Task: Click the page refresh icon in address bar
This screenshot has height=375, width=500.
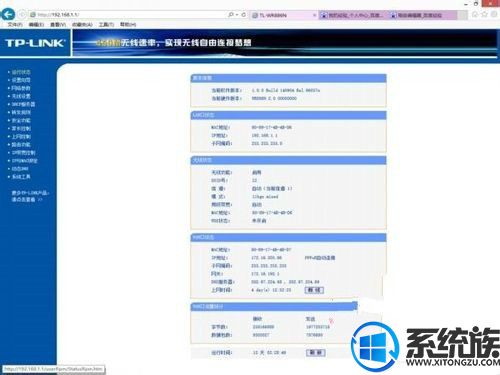Action: tap(244, 15)
